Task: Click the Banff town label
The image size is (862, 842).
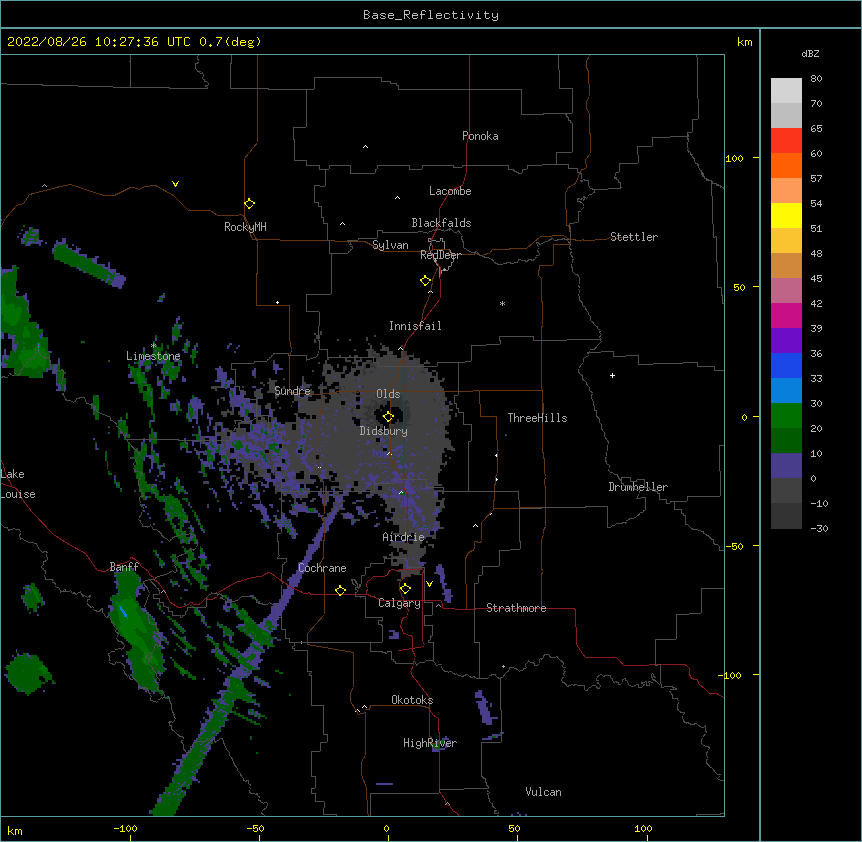Action: (124, 567)
